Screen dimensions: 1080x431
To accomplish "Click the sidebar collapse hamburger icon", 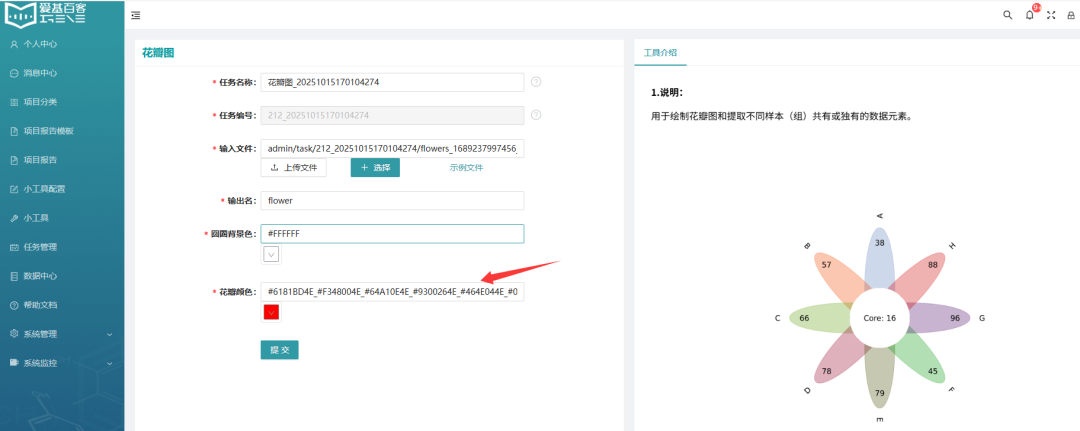I will pos(136,15).
